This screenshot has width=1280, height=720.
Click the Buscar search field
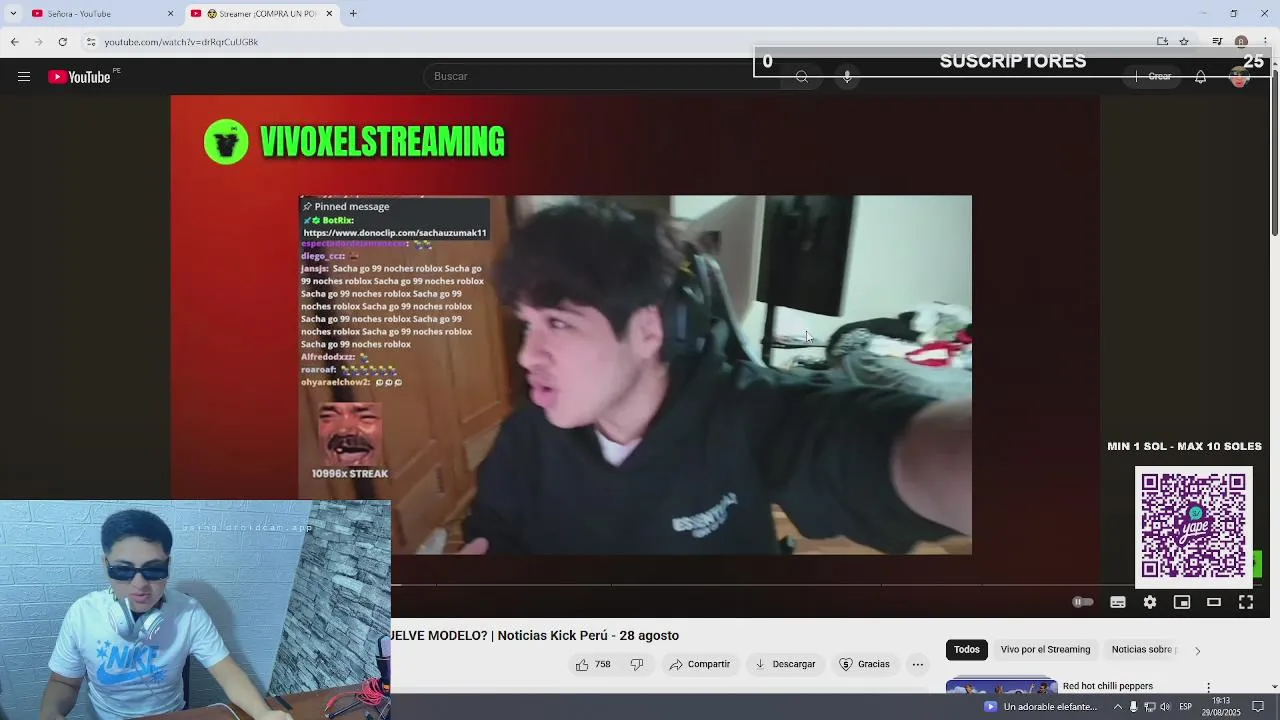(x=600, y=76)
